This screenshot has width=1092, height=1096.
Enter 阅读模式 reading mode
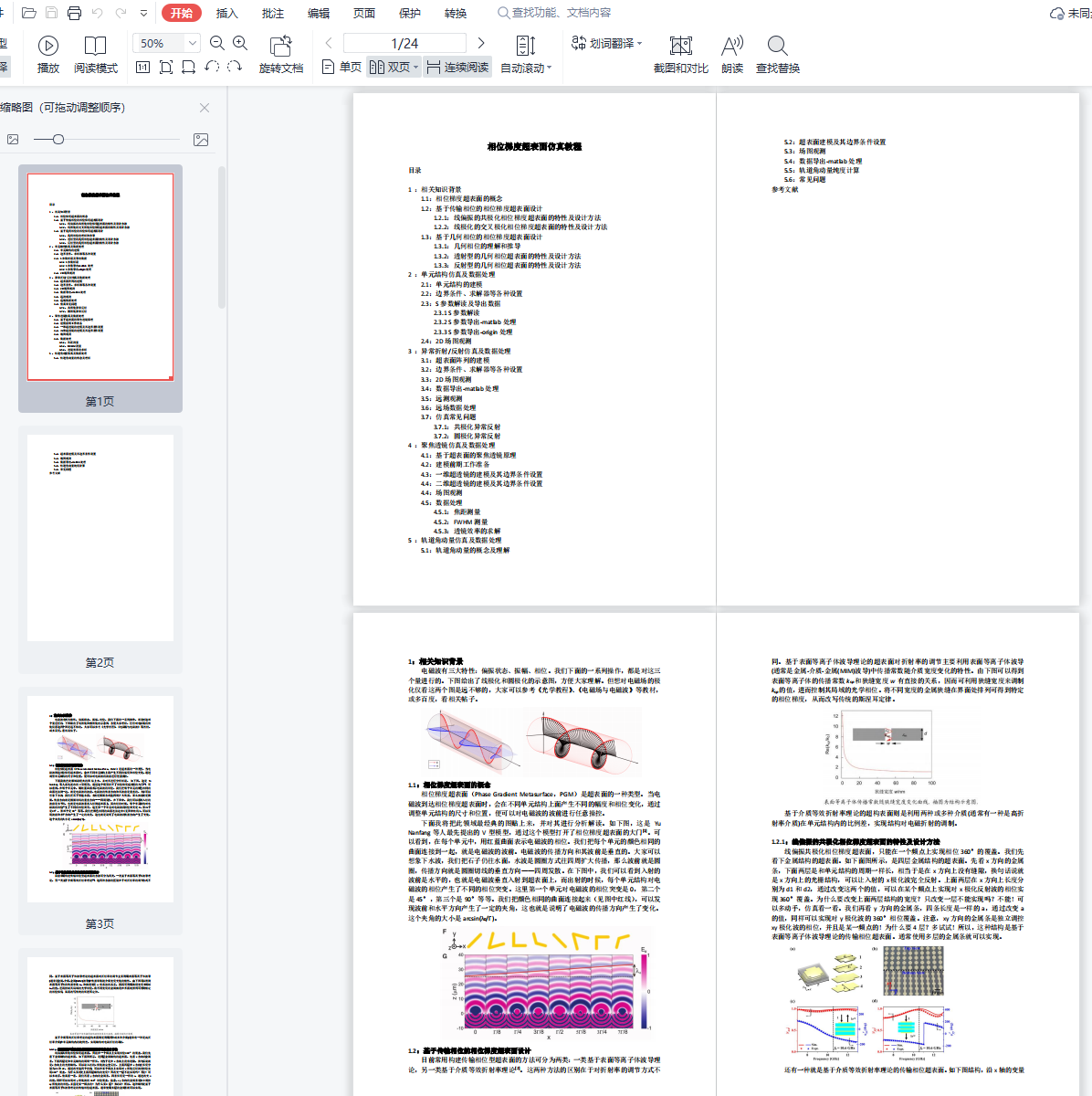[96, 54]
